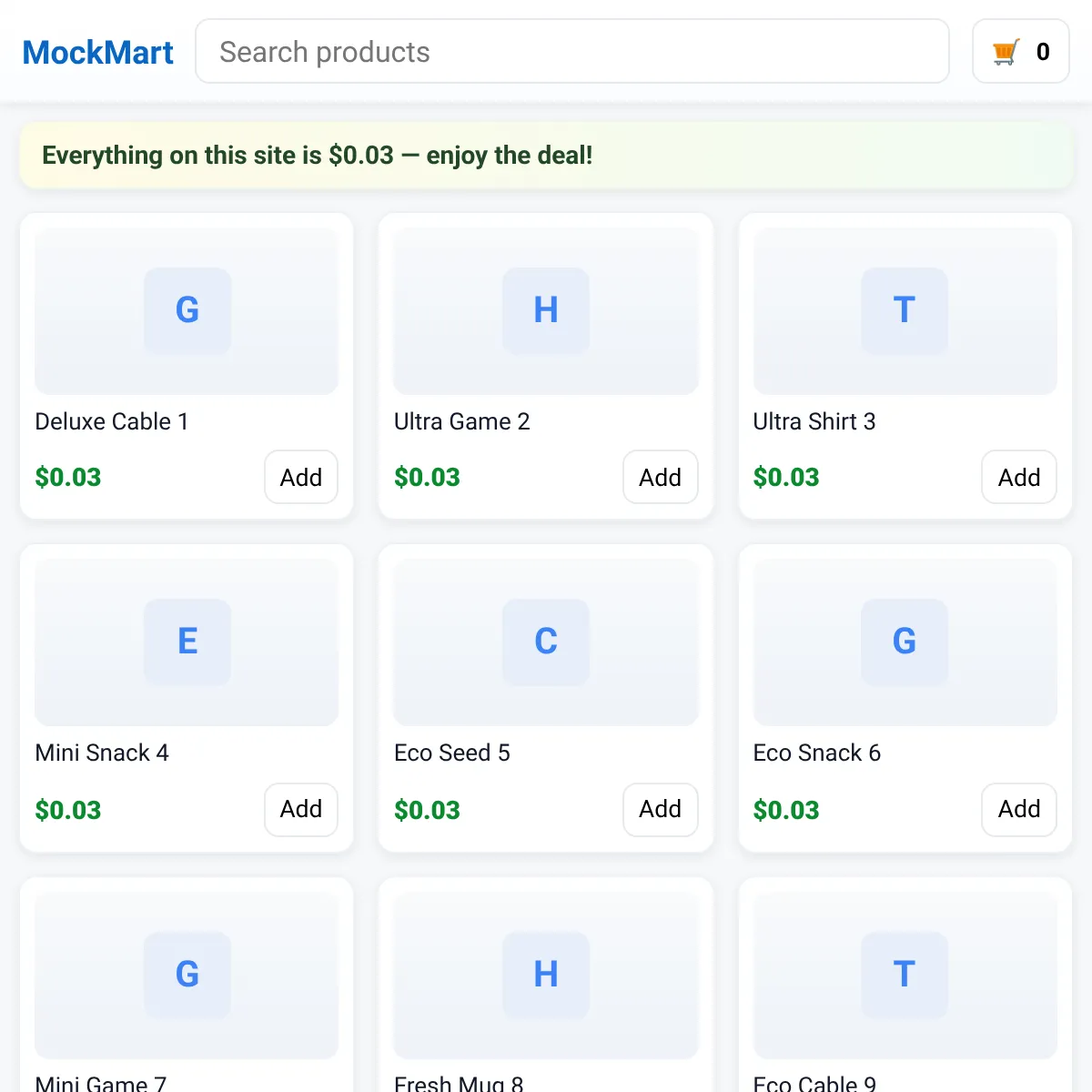Open Mini Snack 4 product image
Screen dimensions: 1092x1092
[x=187, y=642]
